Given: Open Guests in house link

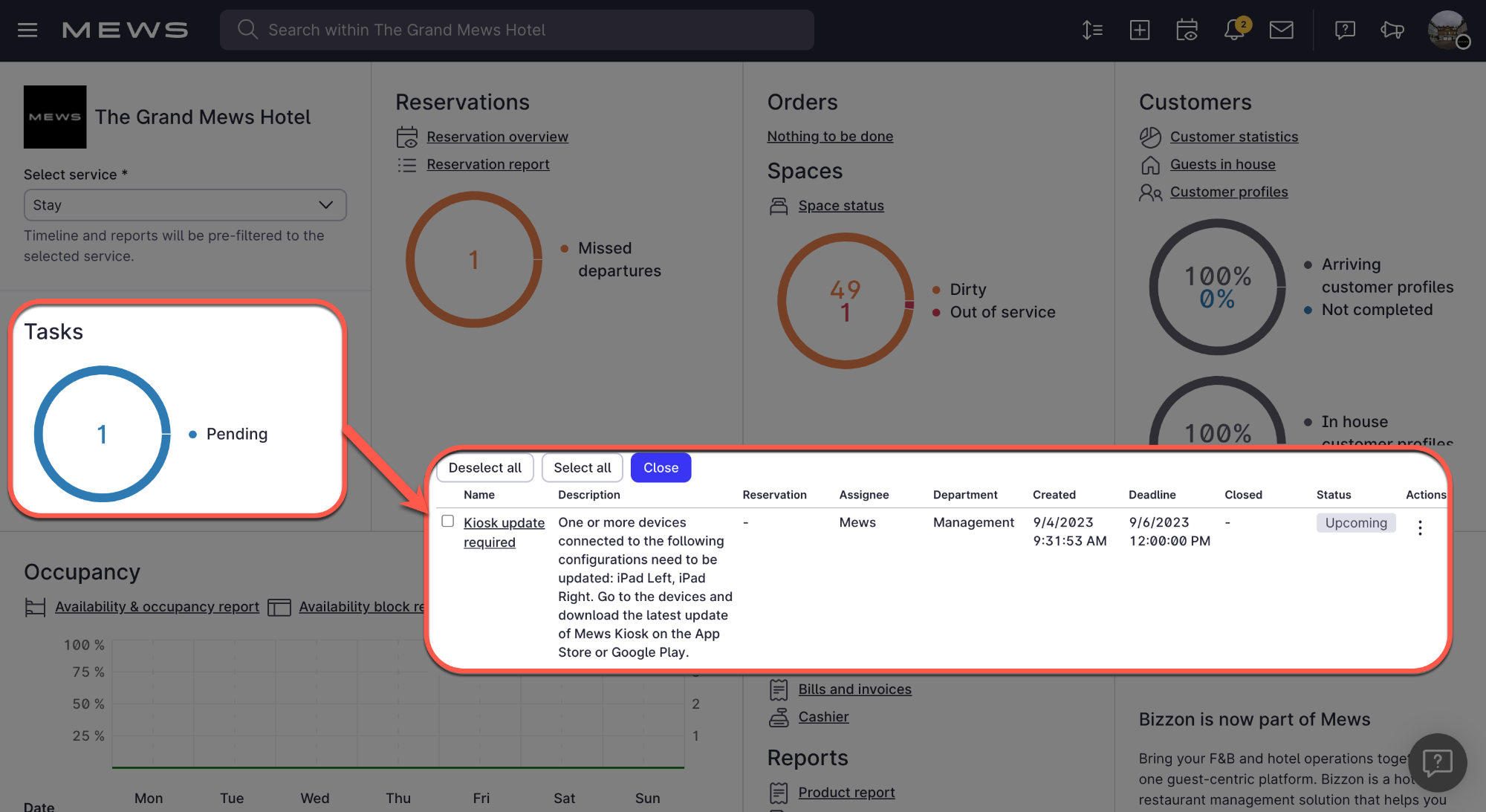Looking at the screenshot, I should pos(1222,164).
